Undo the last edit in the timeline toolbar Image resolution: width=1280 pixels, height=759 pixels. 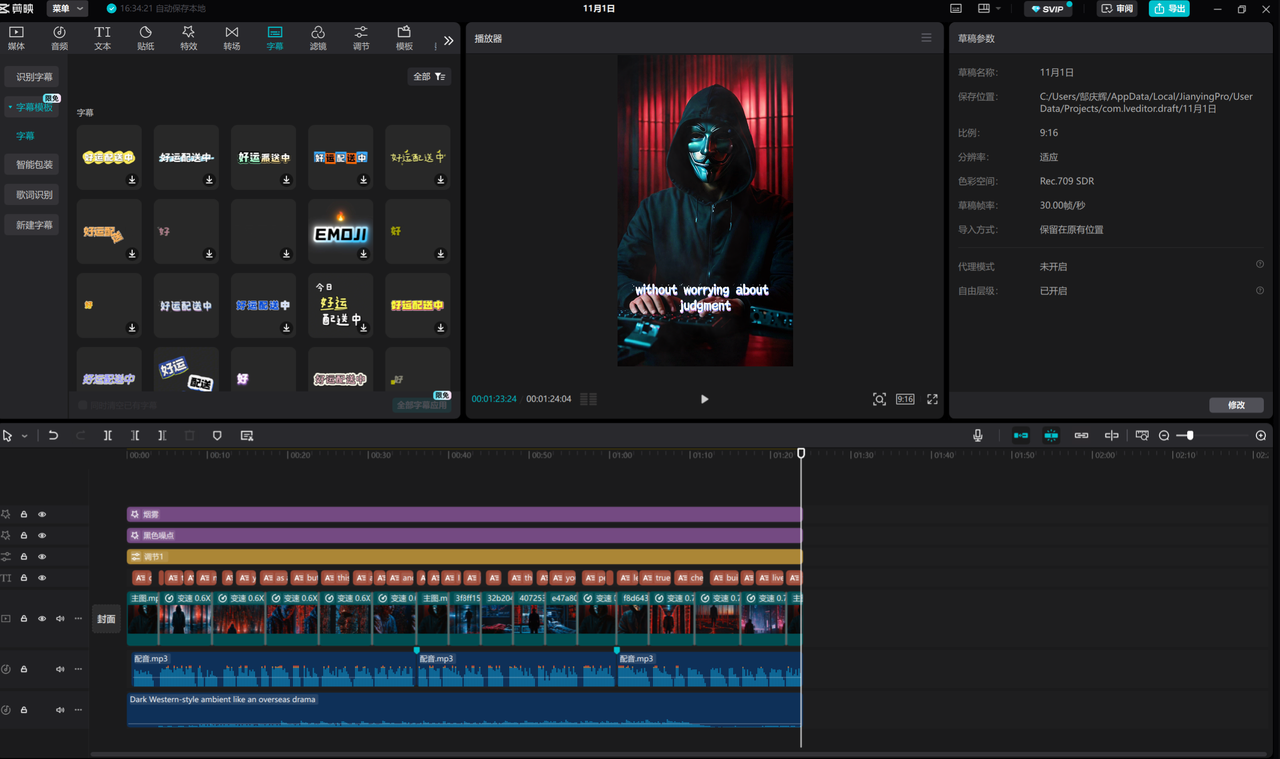coord(53,436)
